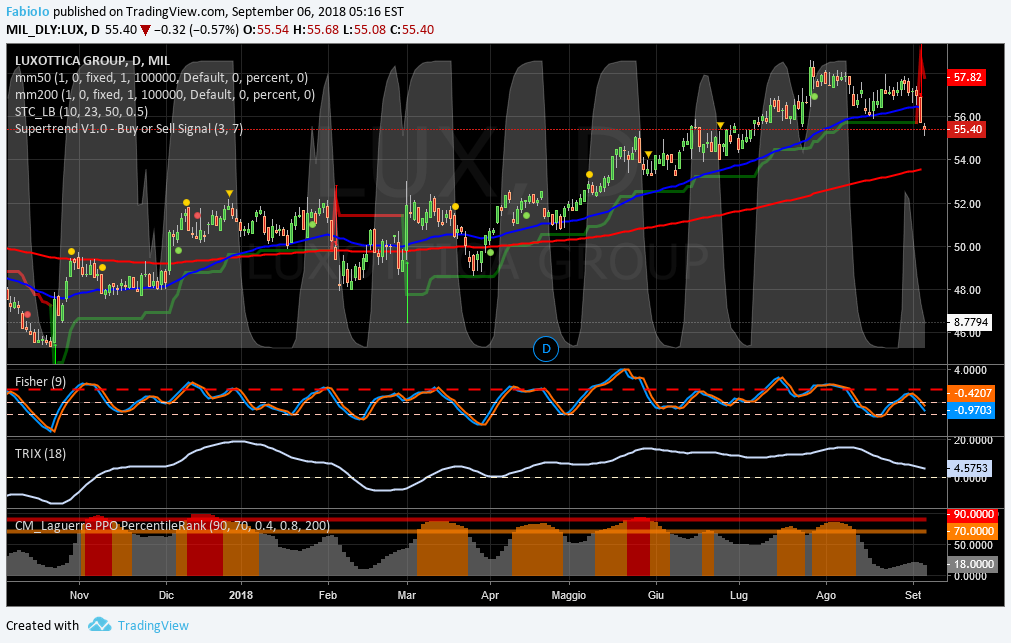Open the FabioIo author profile link

coord(28,12)
